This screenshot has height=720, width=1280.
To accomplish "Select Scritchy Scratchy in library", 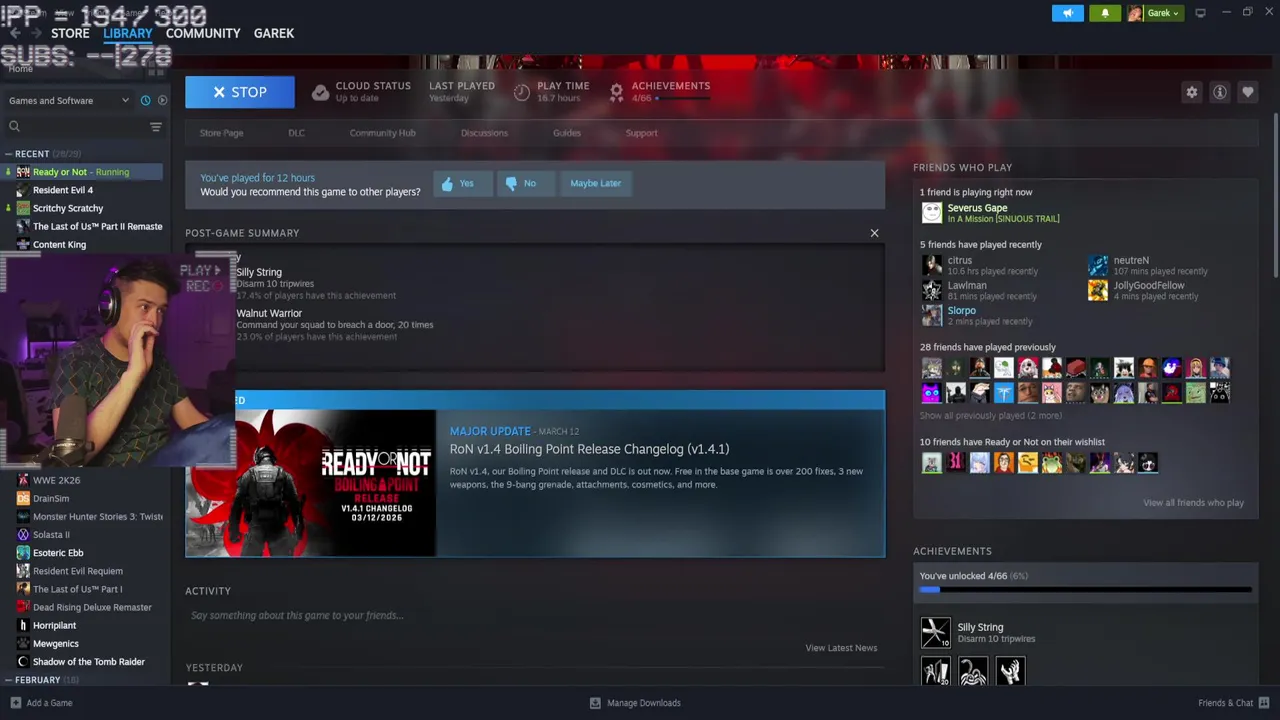I will tap(67, 208).
